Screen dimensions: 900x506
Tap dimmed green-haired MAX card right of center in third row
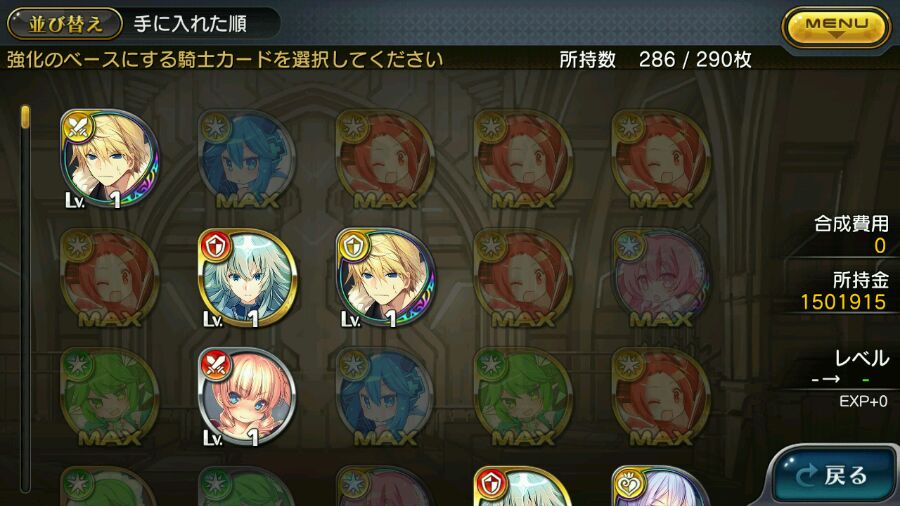pos(522,396)
